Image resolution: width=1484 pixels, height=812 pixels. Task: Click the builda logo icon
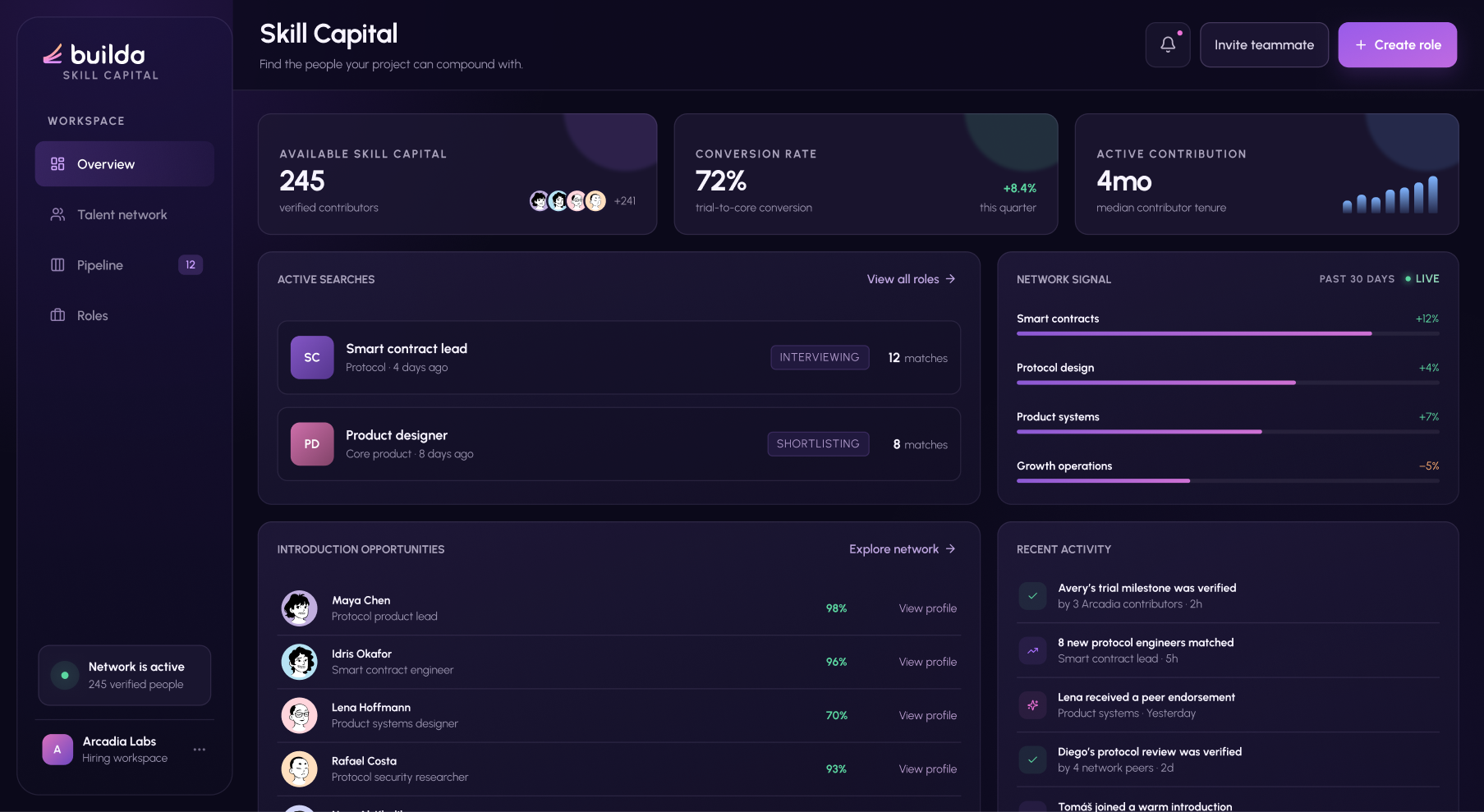click(53, 54)
